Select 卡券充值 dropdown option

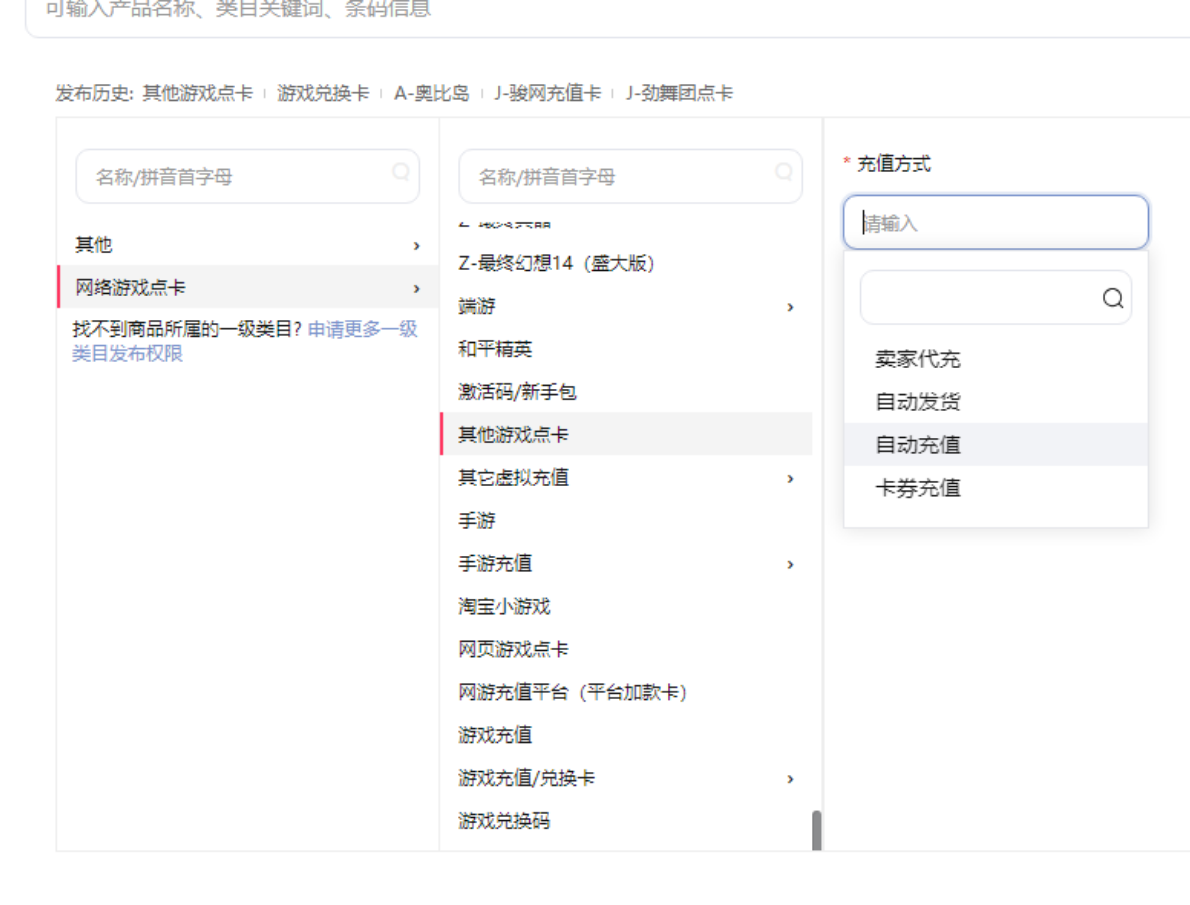pyautogui.click(x=917, y=488)
